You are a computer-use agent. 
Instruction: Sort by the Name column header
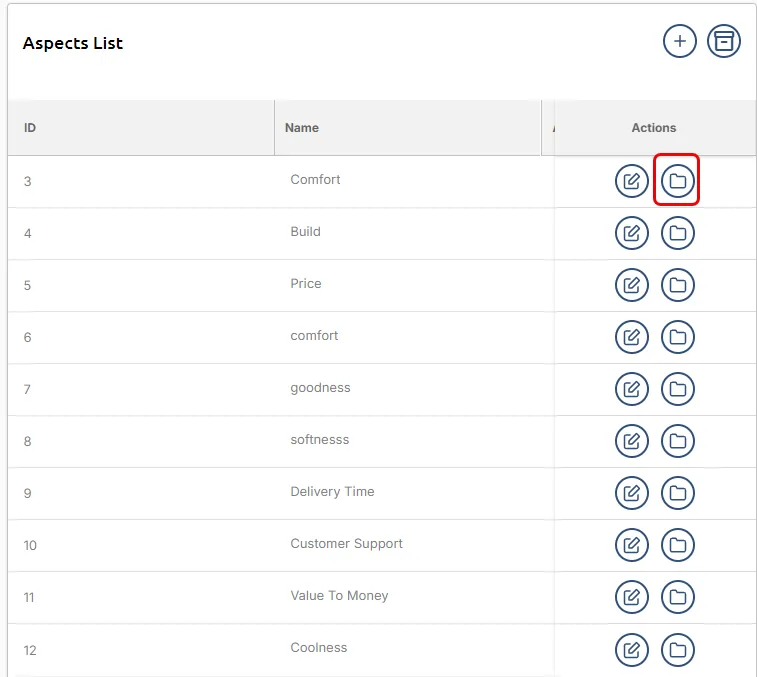point(407,127)
